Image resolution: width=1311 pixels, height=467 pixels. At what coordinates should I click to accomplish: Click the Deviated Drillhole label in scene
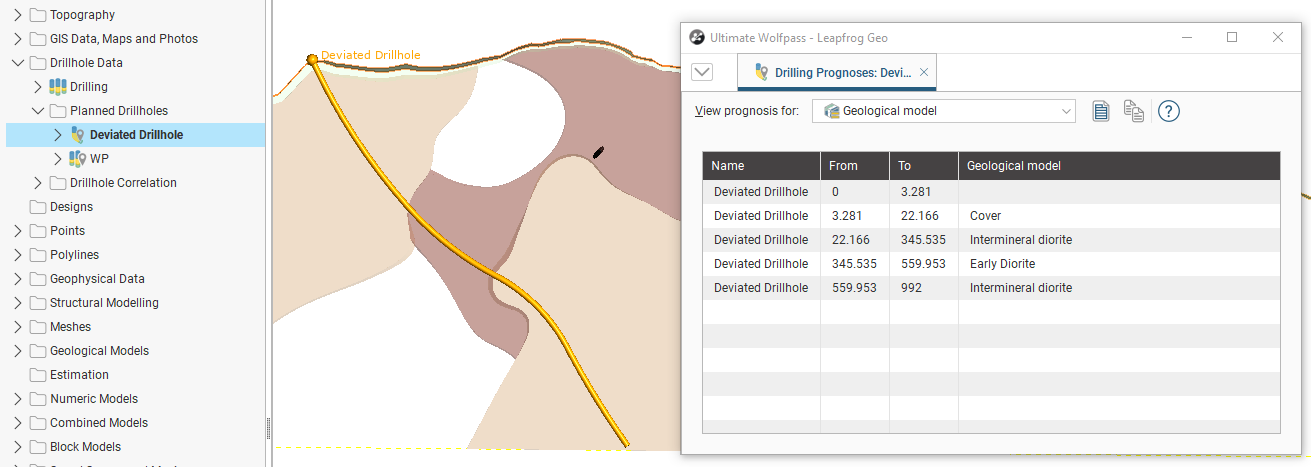click(x=370, y=55)
